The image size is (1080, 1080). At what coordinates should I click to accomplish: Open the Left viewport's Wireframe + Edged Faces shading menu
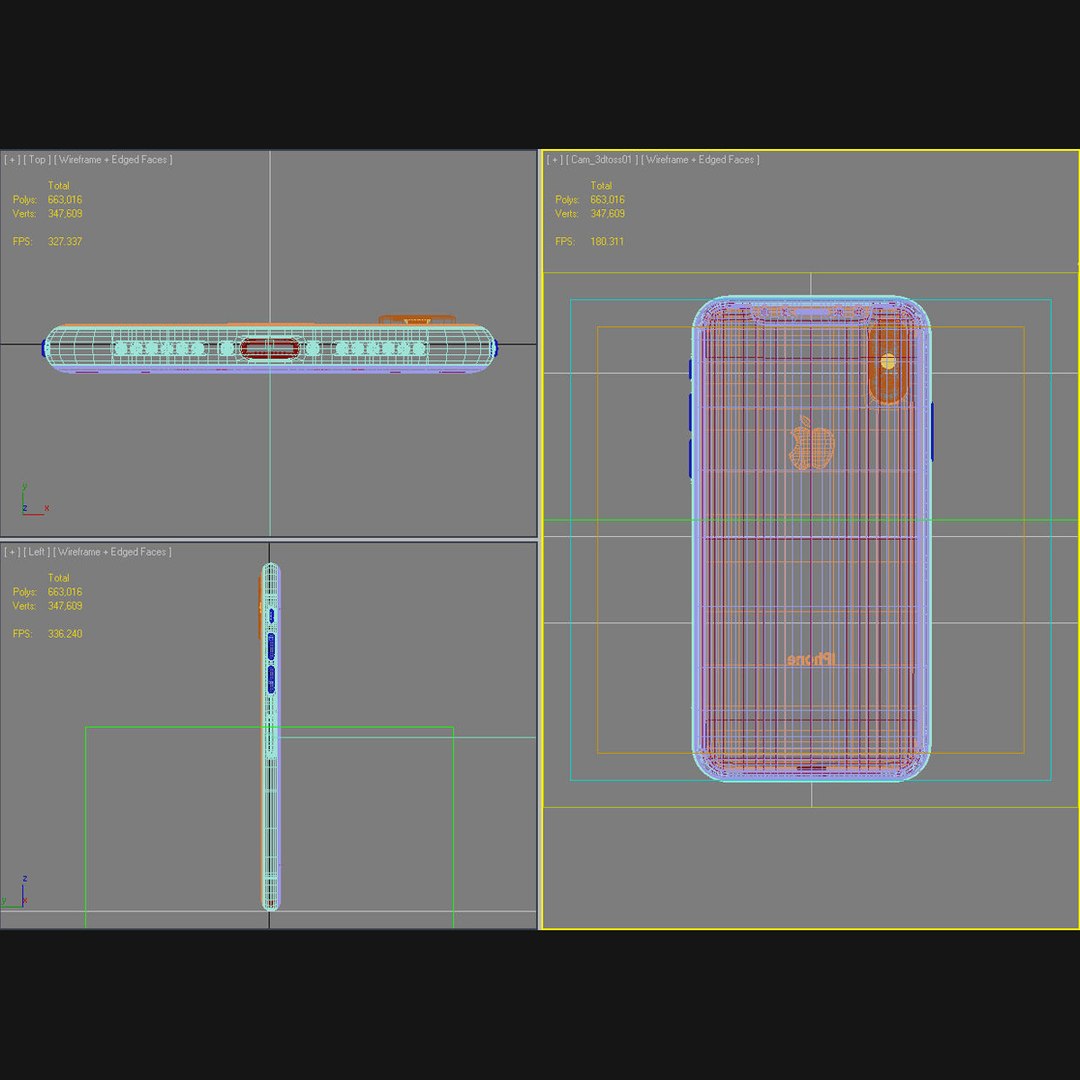point(112,552)
